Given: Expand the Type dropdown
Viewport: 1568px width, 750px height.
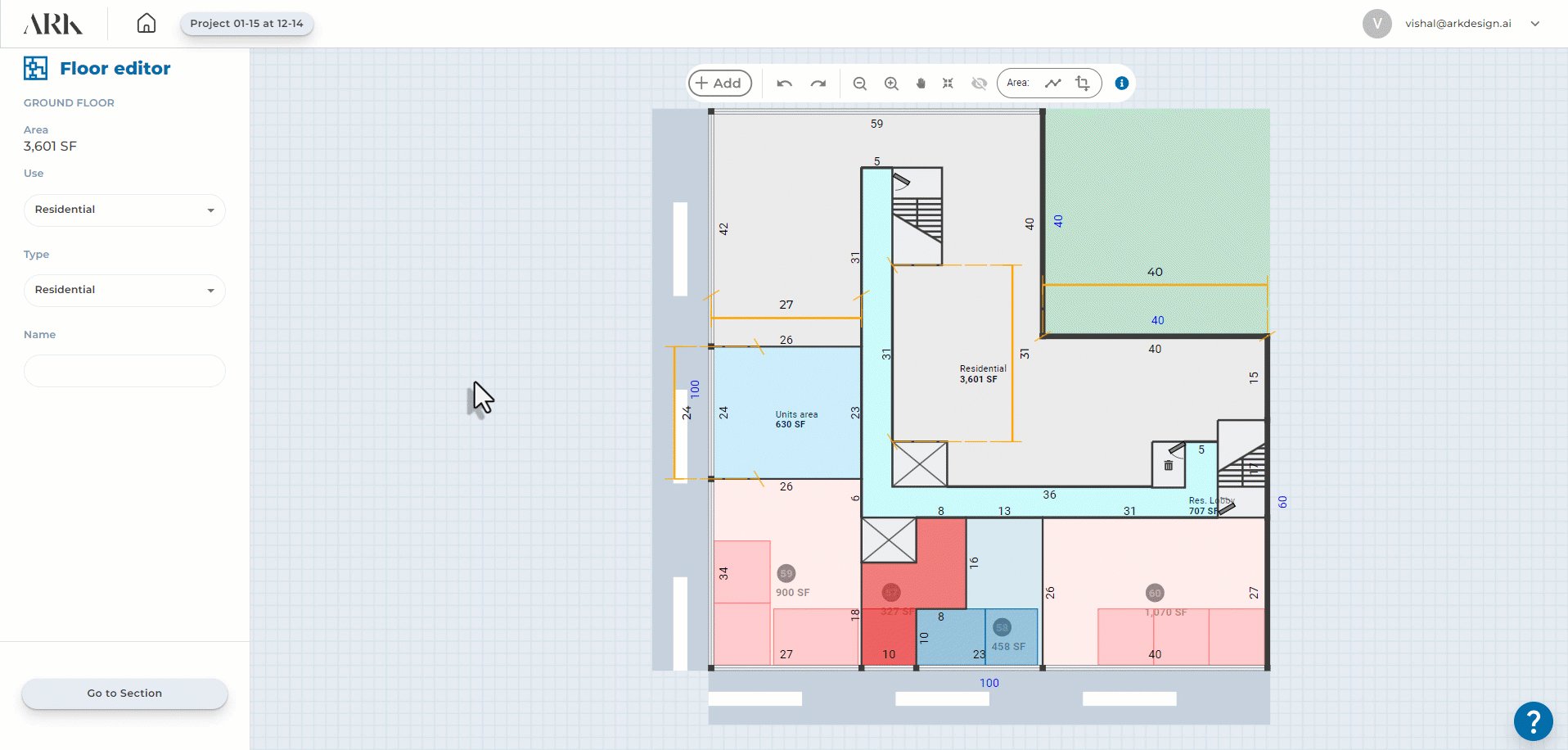Looking at the screenshot, I should pos(124,290).
